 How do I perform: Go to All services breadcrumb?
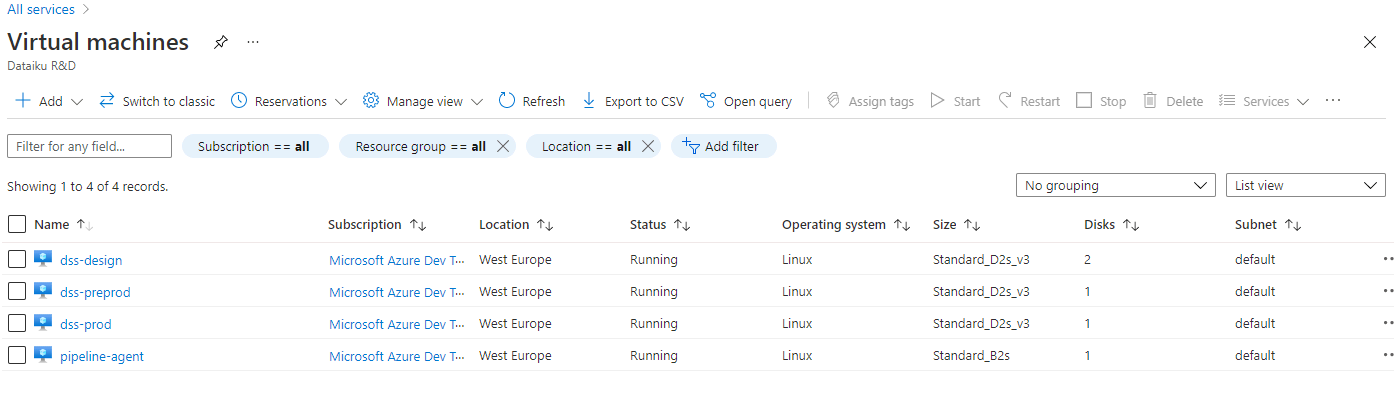[41, 9]
